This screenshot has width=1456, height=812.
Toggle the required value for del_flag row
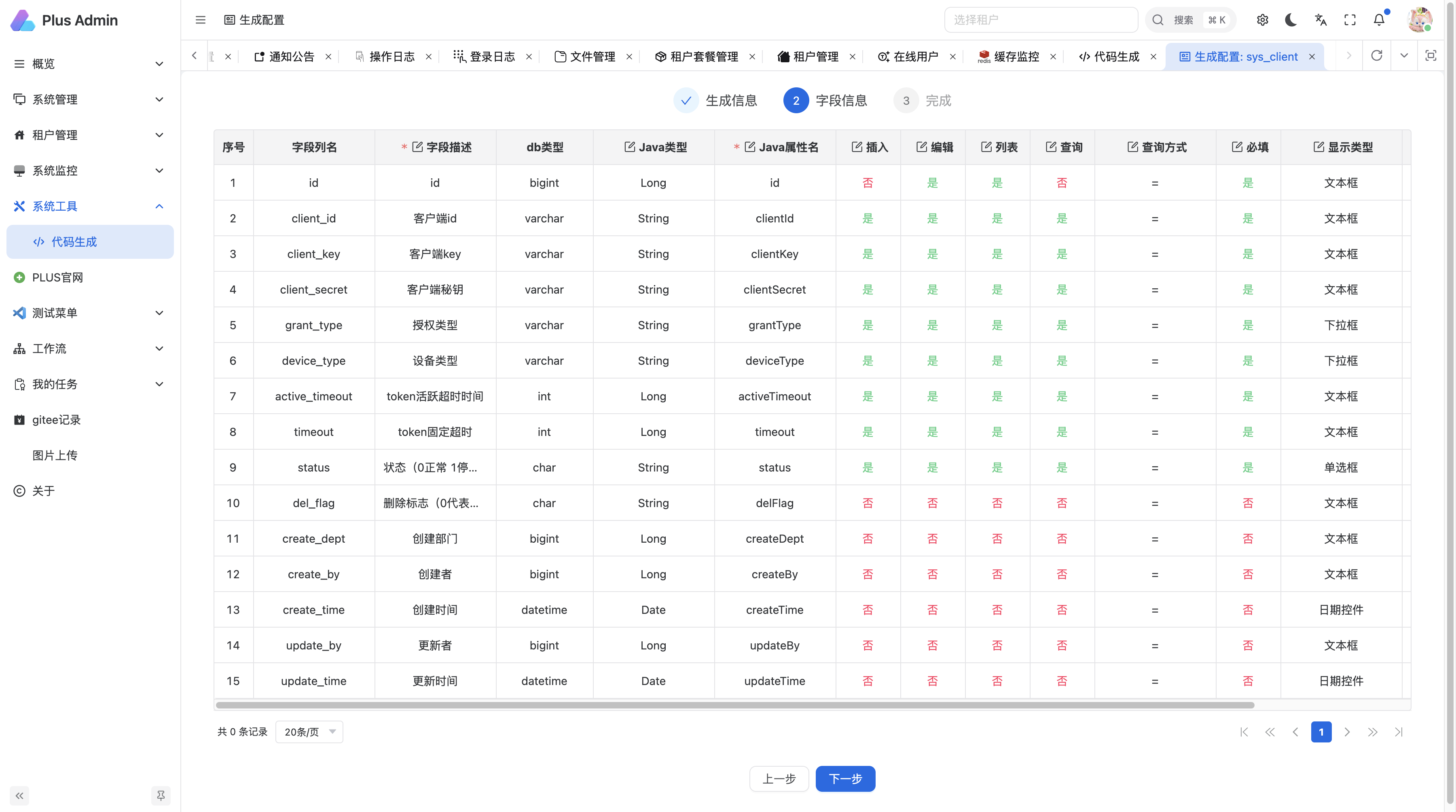tap(1247, 503)
